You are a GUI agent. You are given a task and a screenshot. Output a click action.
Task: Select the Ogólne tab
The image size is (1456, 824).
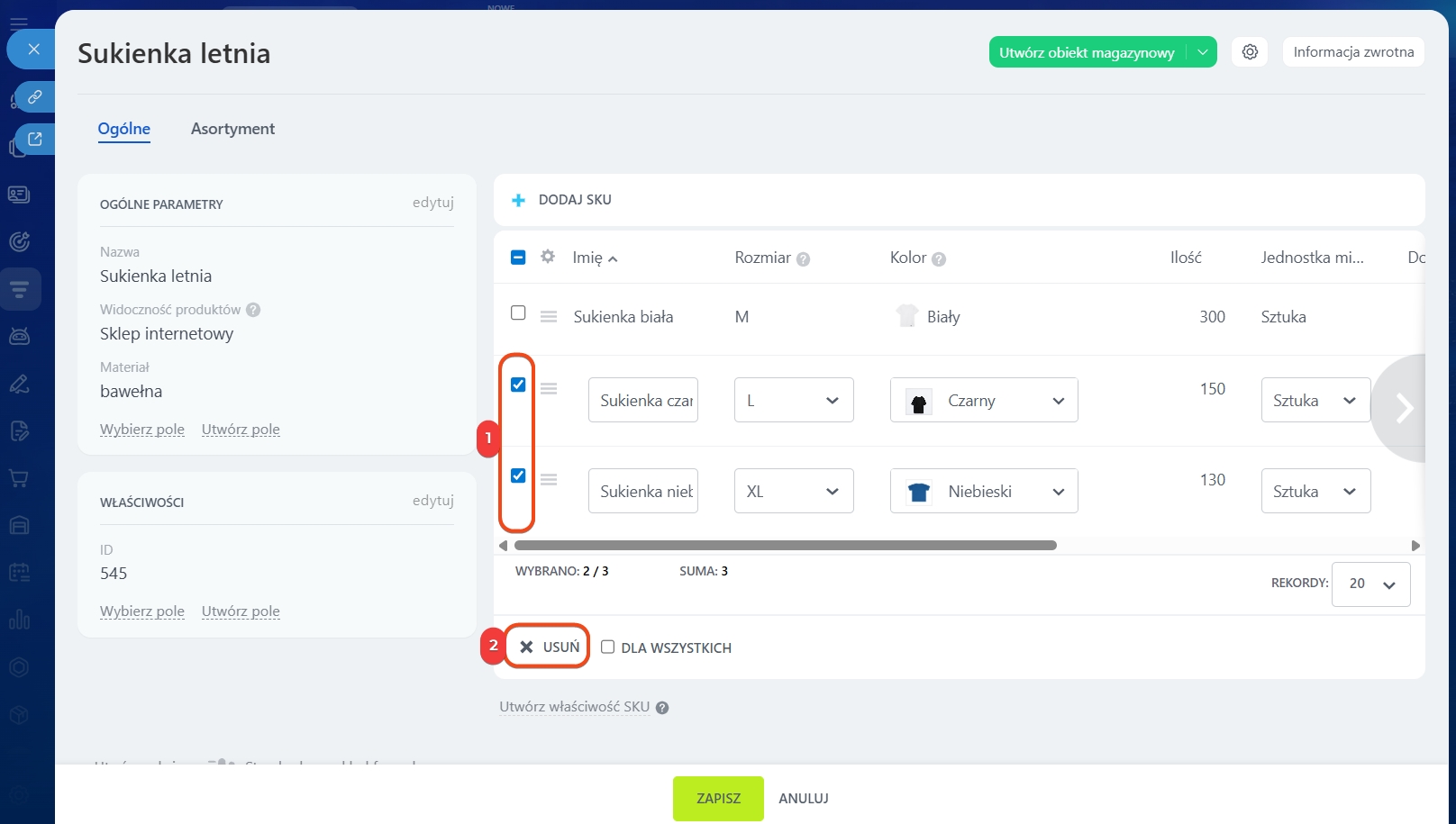pyautogui.click(x=124, y=129)
